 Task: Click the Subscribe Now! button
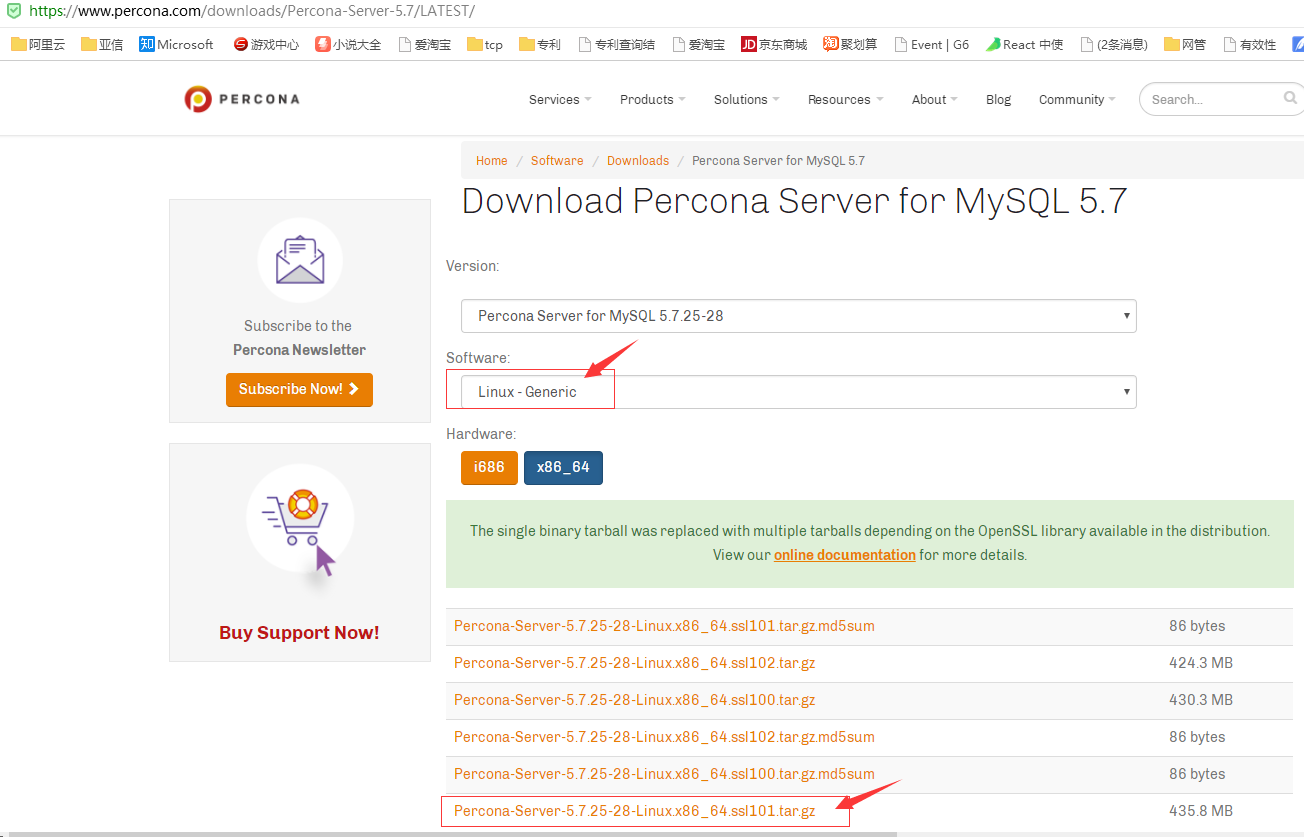click(x=299, y=389)
